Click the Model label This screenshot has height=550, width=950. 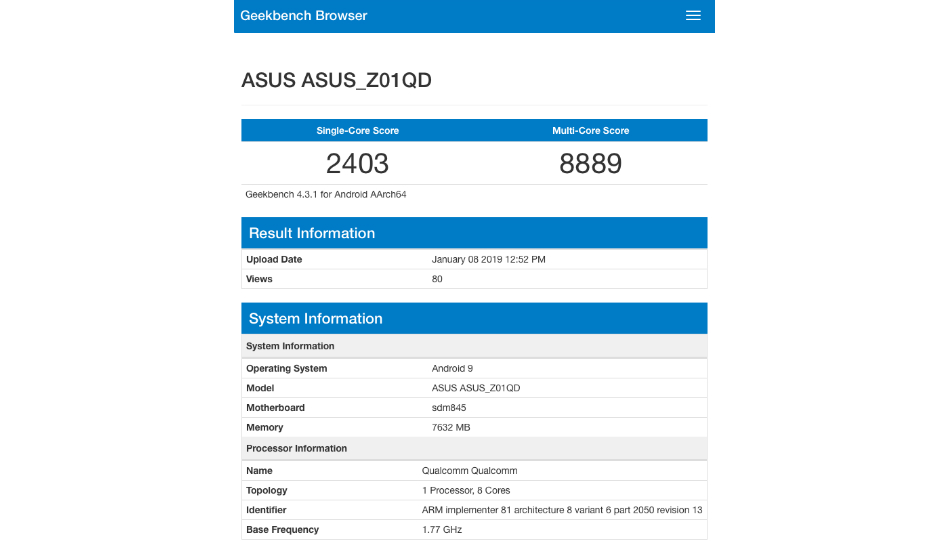click(260, 388)
